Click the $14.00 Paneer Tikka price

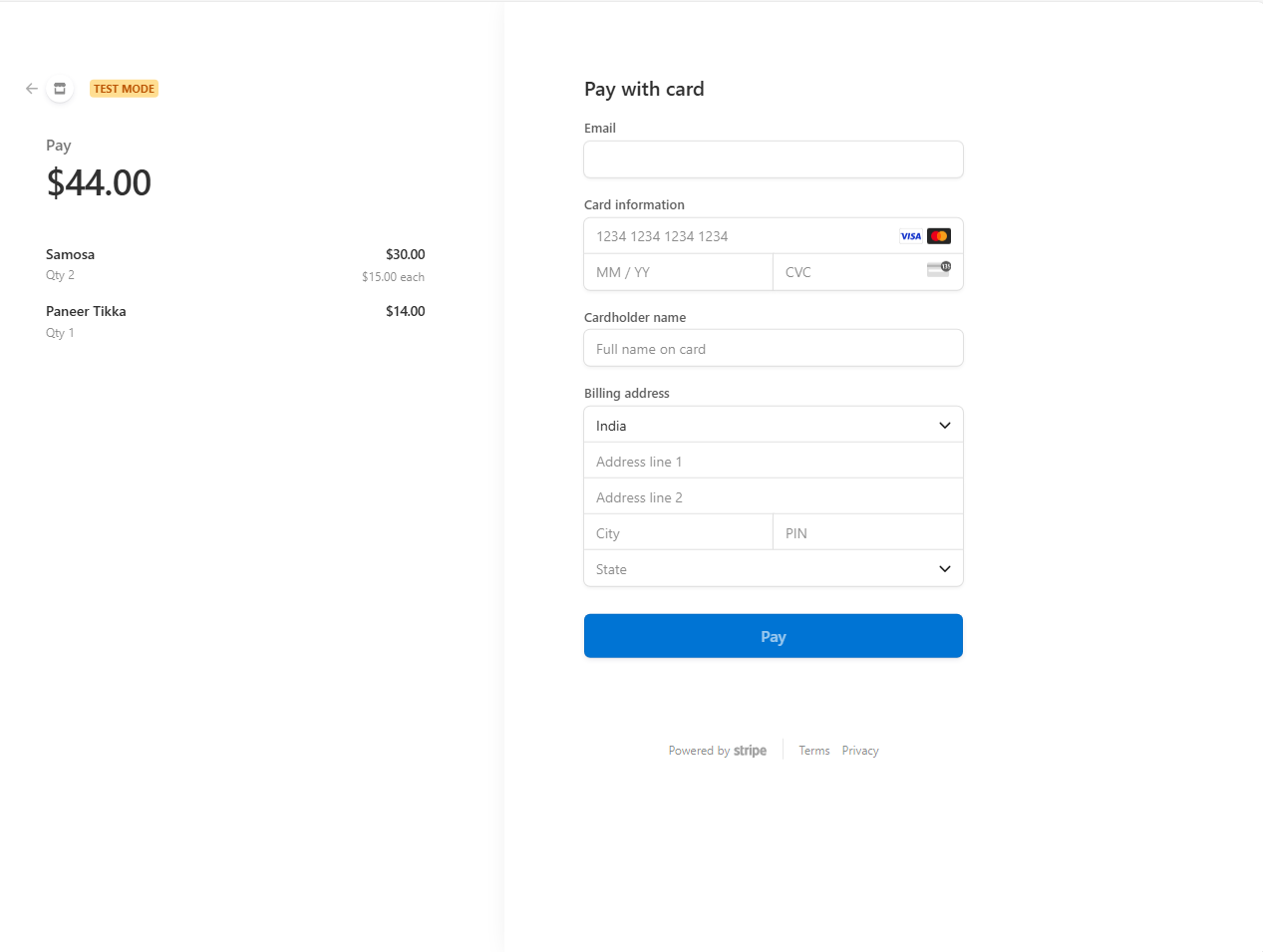pyautogui.click(x=406, y=311)
